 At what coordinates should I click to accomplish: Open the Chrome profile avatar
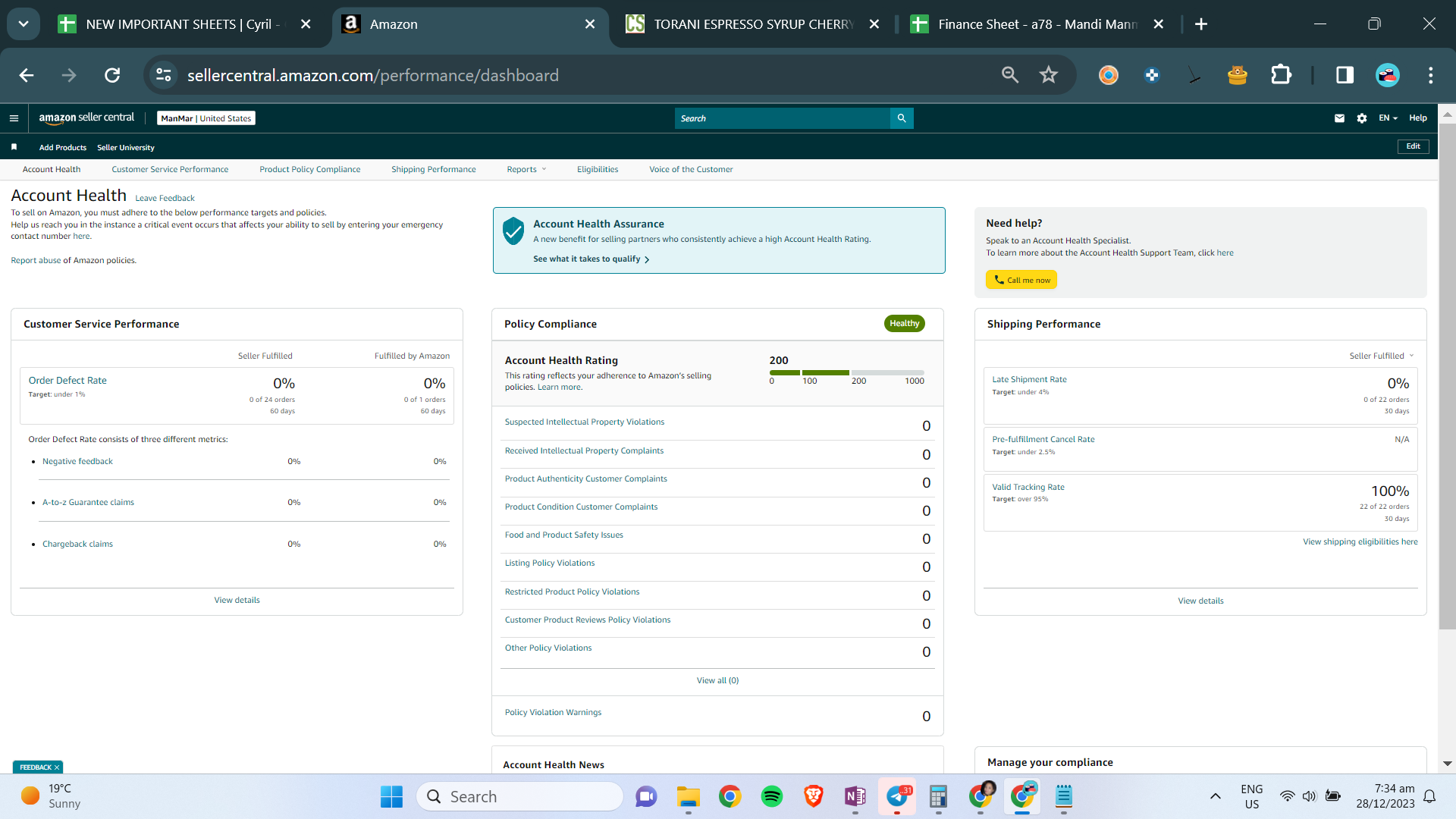pos(1388,75)
